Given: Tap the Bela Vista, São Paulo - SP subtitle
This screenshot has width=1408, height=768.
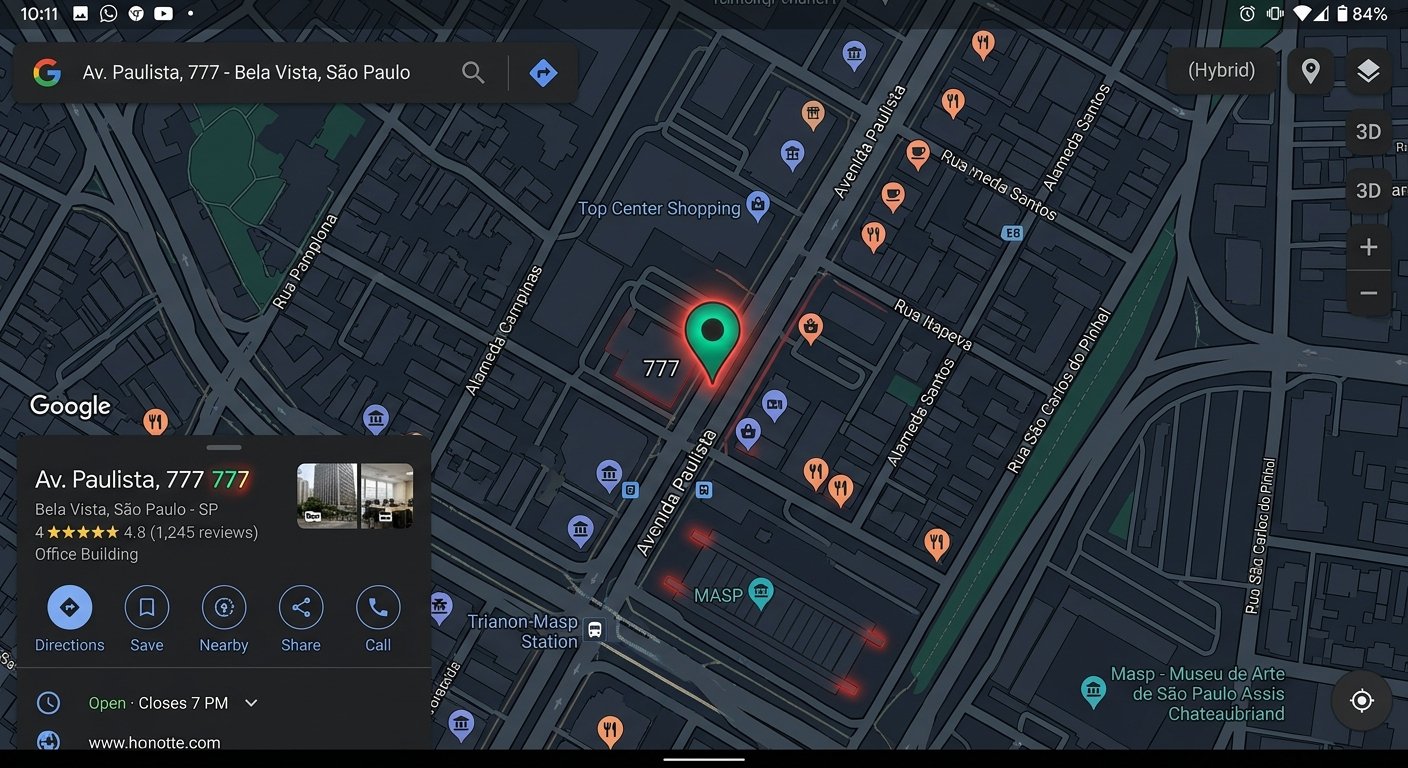Looking at the screenshot, I should pos(126,509).
